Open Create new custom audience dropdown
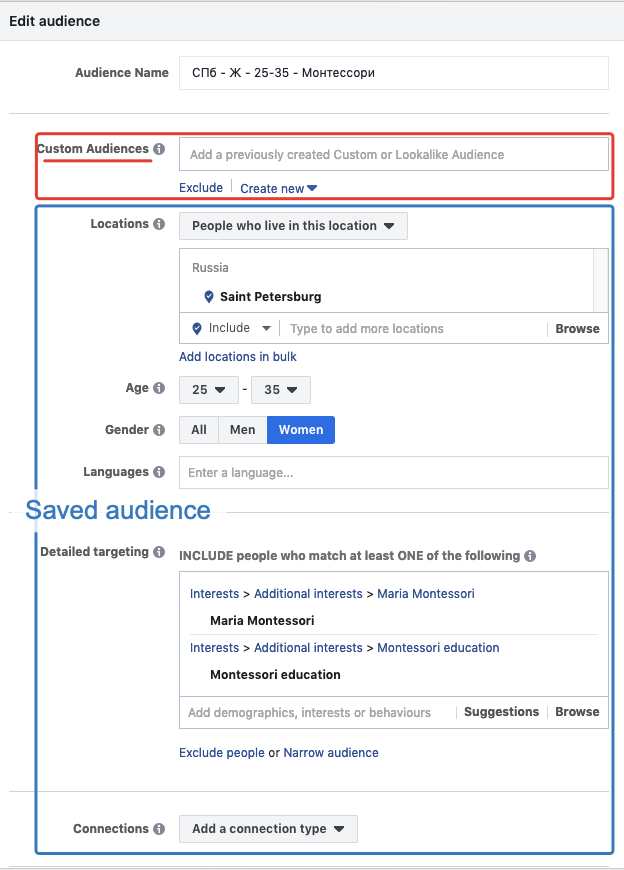Viewport: 624px width, 870px height. 278,189
